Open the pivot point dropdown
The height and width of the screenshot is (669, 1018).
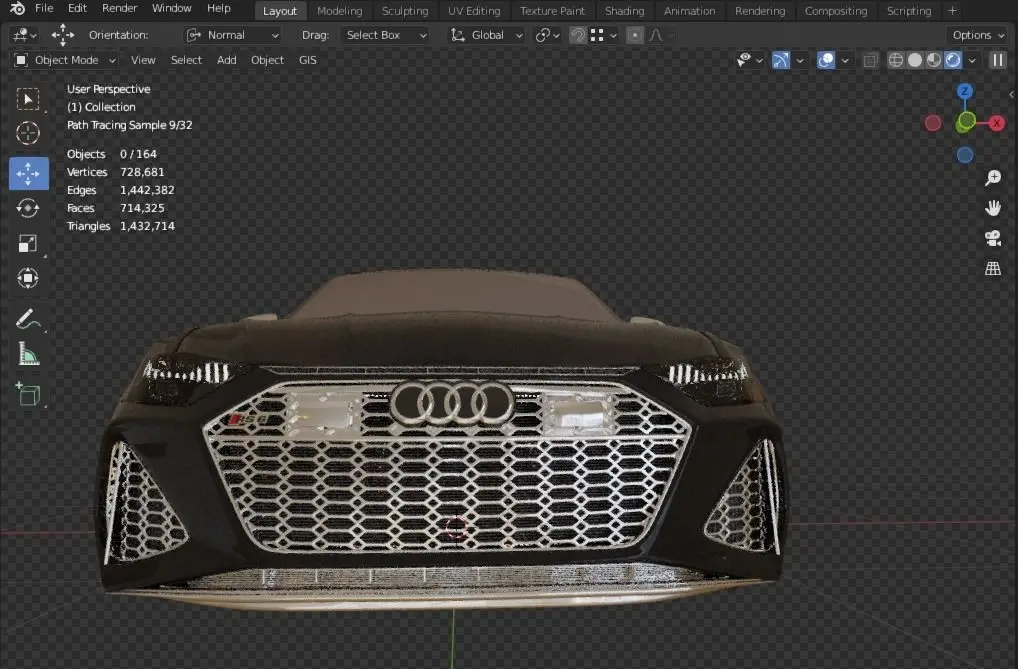click(x=547, y=35)
